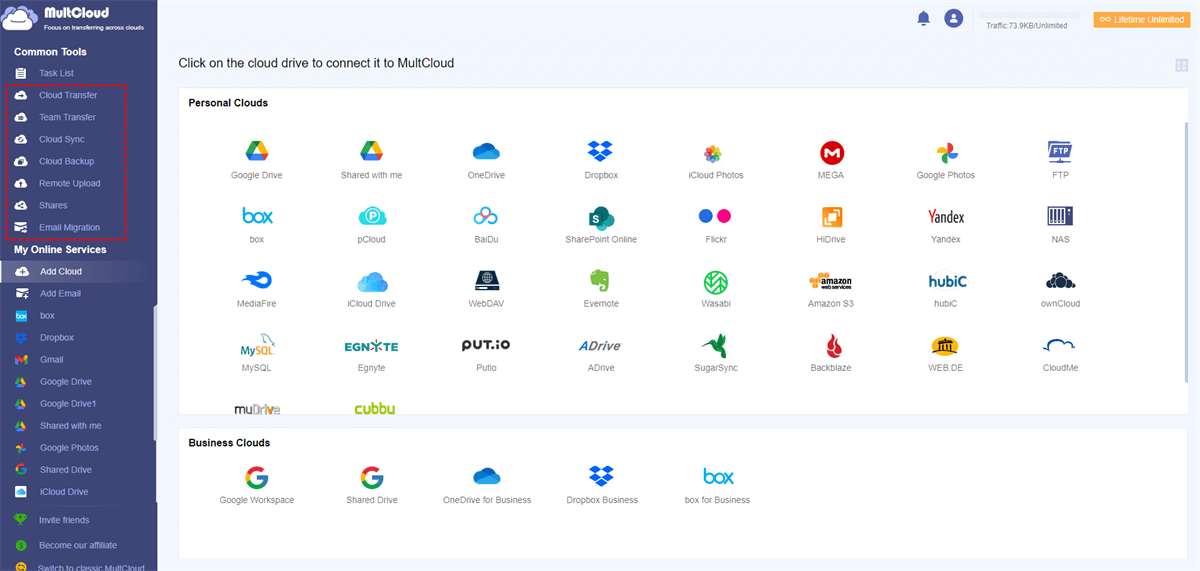The height and width of the screenshot is (571, 1200).
Task: Select the Shared with me cloud icon
Action: [371, 152]
